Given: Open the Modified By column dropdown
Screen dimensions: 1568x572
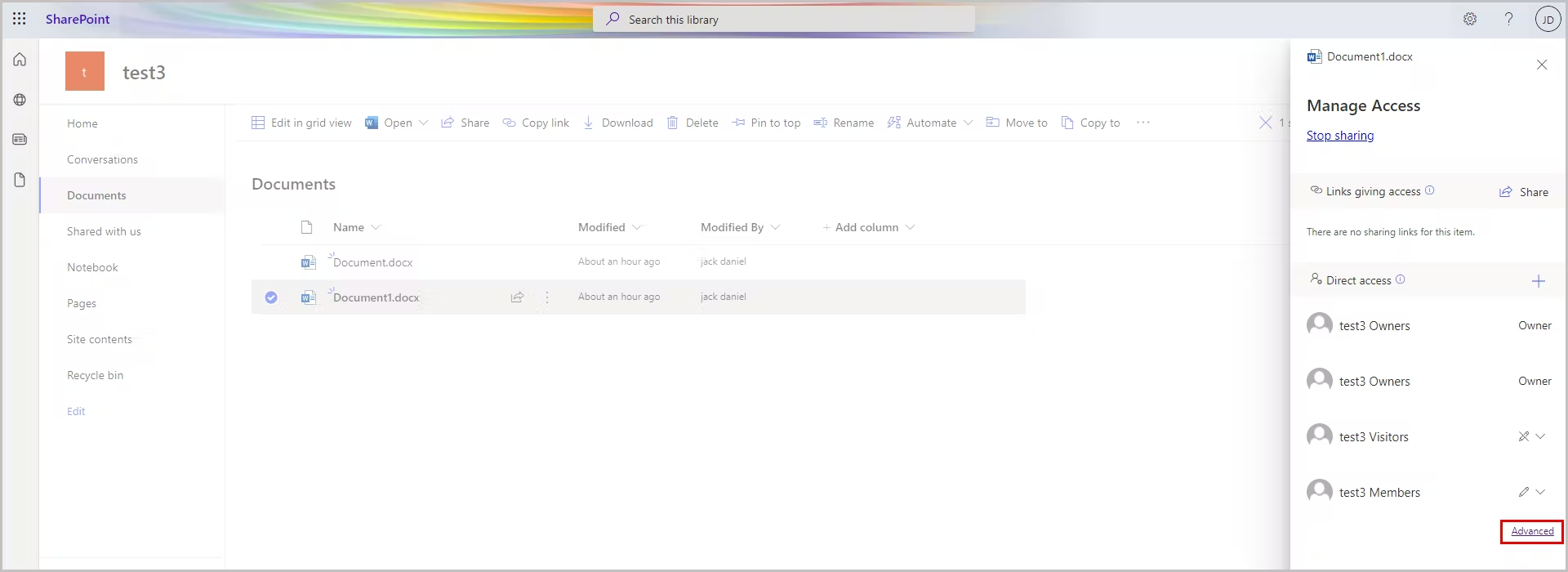Looking at the screenshot, I should (775, 227).
